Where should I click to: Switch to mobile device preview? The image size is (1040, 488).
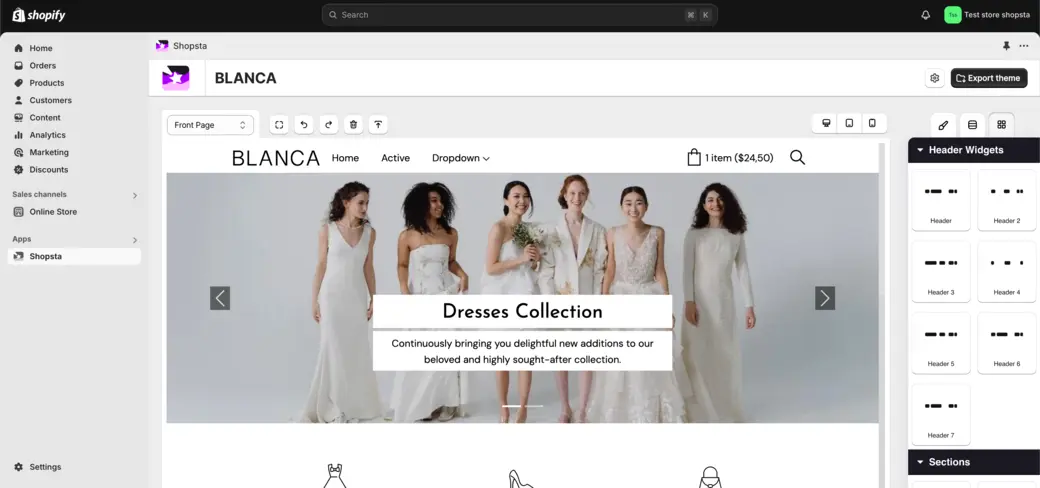872,123
